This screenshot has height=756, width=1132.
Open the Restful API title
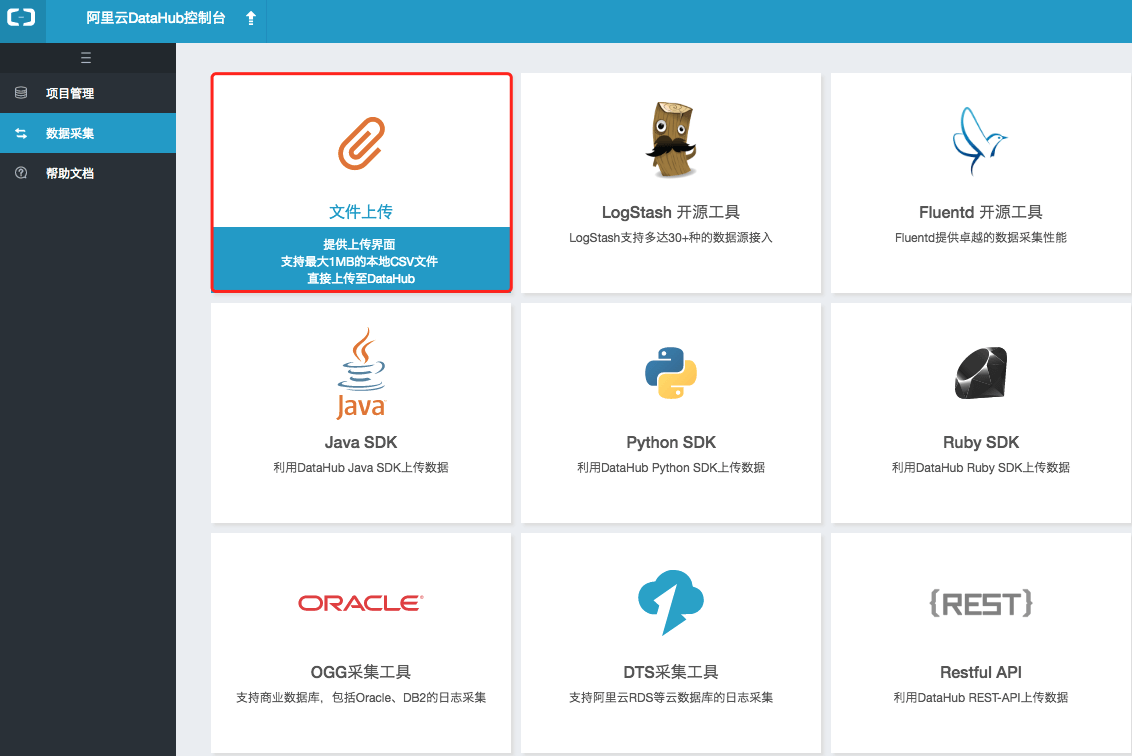[x=980, y=672]
